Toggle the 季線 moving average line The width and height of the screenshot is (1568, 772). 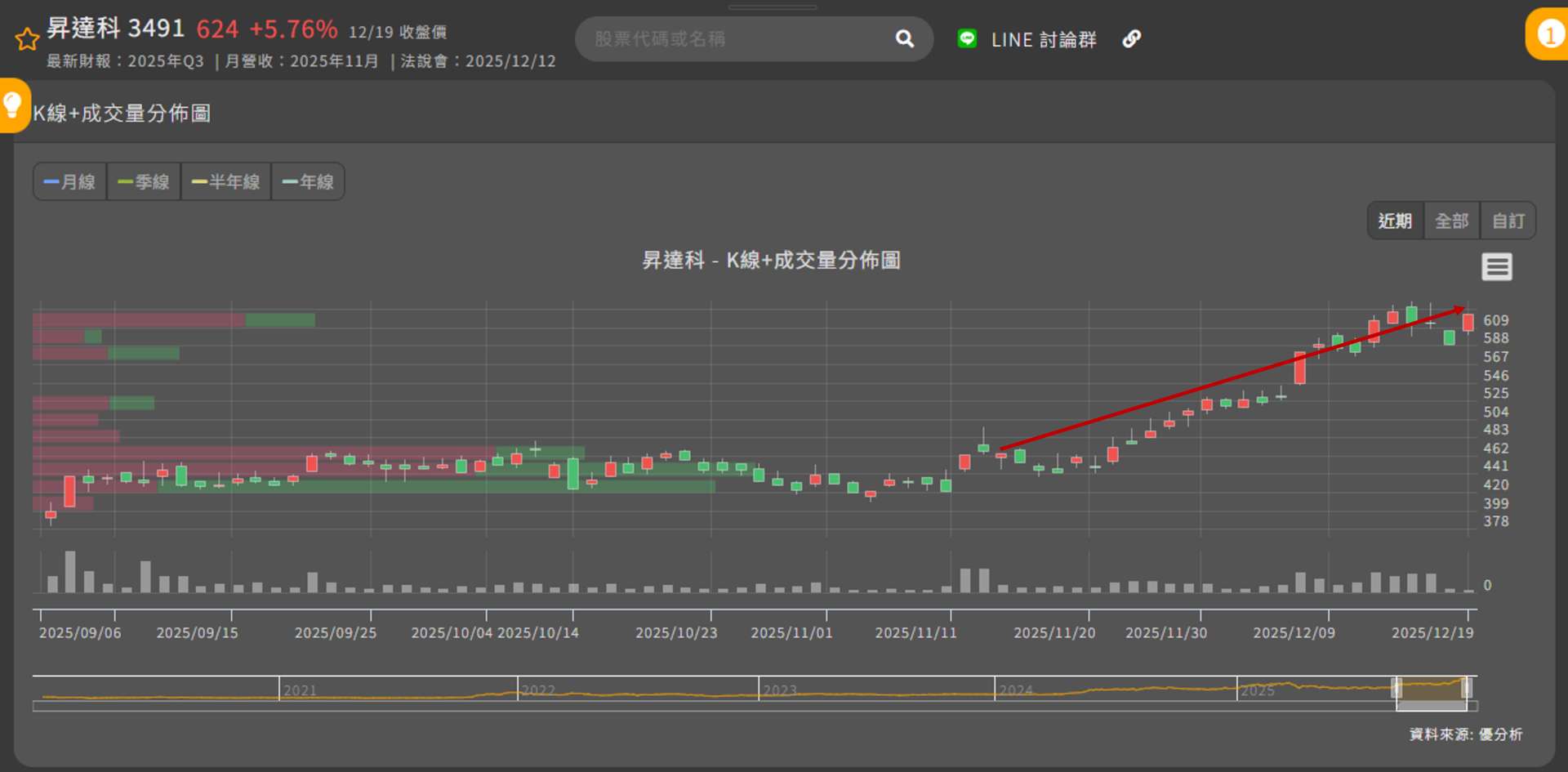(x=144, y=181)
